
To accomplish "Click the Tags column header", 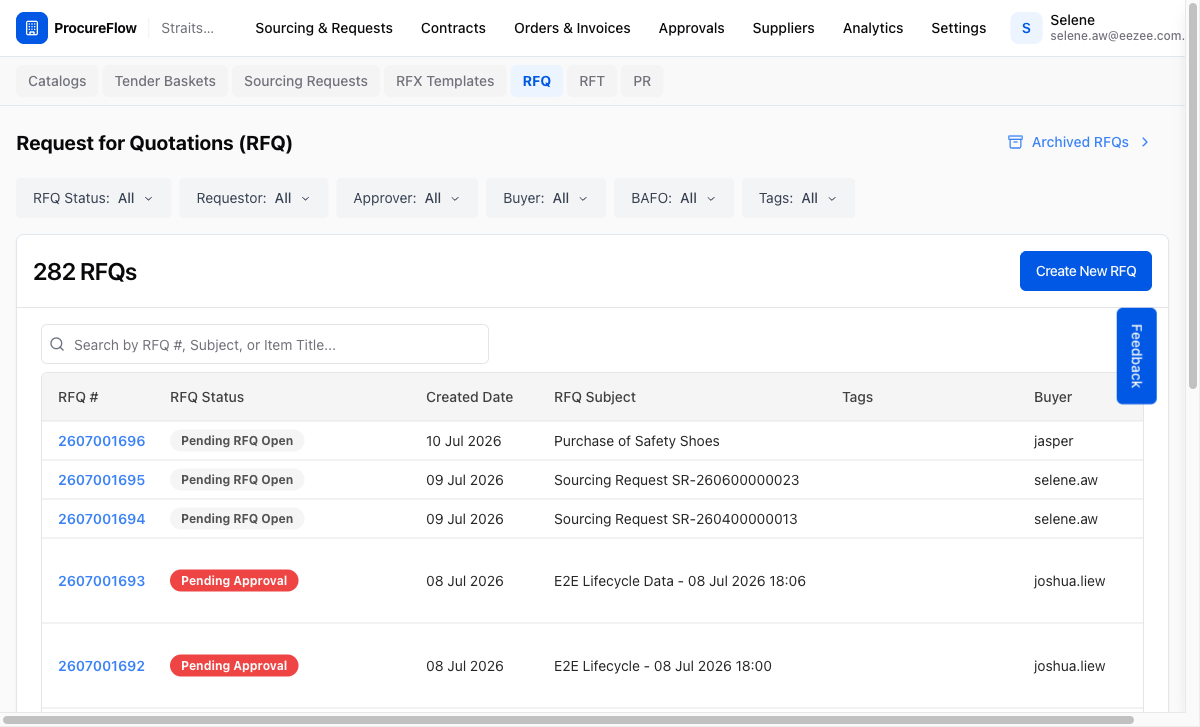I will pos(858,397).
